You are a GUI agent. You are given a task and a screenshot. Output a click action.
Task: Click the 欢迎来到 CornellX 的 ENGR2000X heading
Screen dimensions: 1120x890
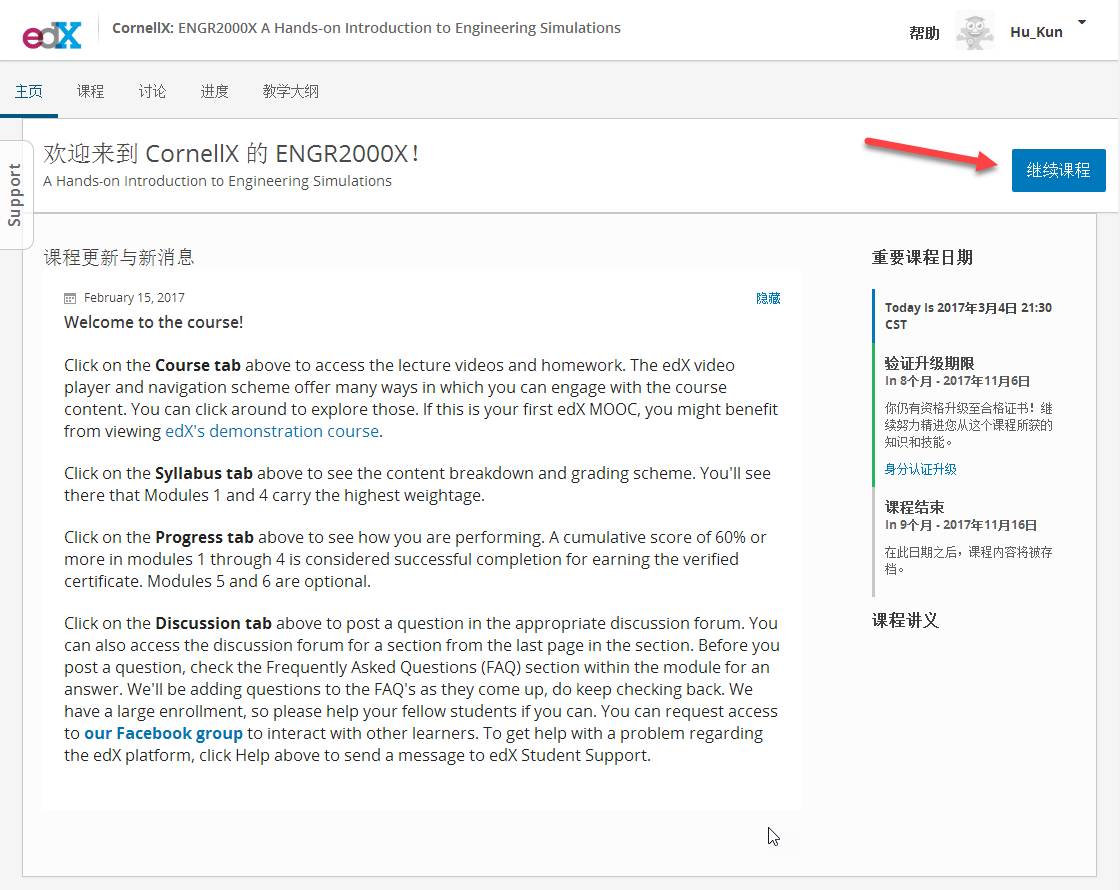click(x=231, y=154)
